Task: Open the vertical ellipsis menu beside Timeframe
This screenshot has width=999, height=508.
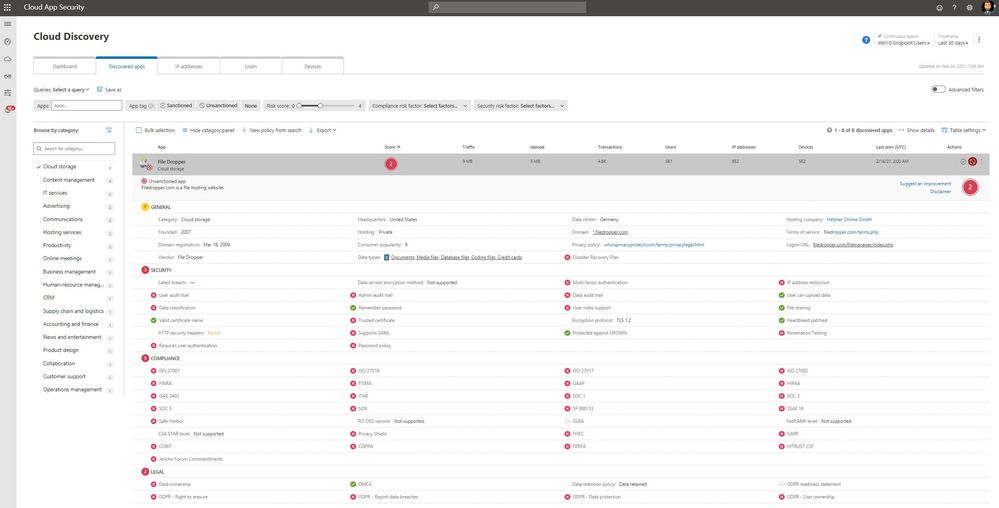Action: (x=979, y=40)
